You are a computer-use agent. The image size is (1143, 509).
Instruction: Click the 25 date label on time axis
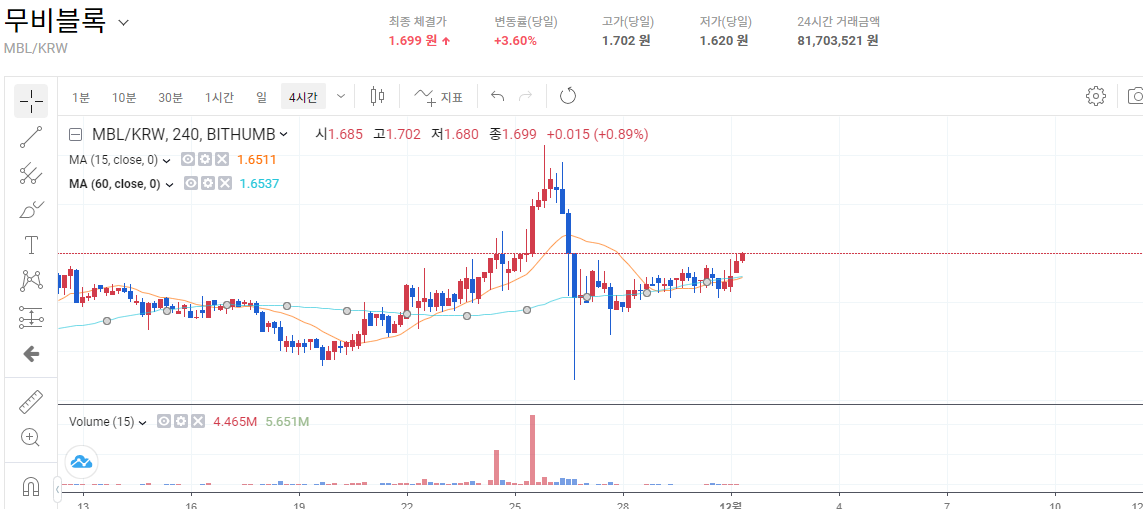tap(515, 504)
